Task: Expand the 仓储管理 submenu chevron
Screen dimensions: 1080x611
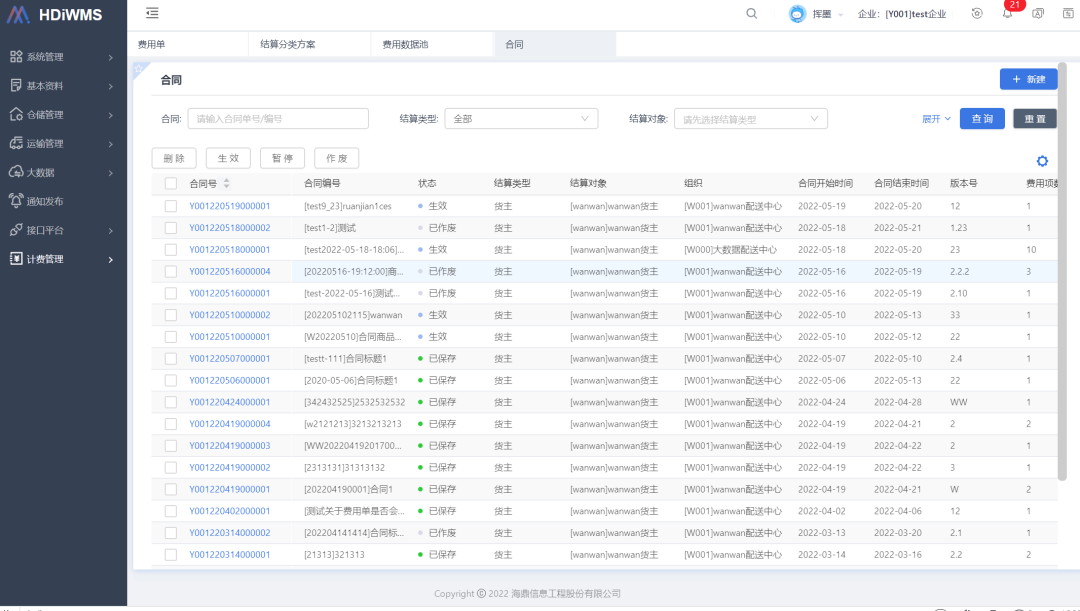Action: pyautogui.click(x=110, y=115)
